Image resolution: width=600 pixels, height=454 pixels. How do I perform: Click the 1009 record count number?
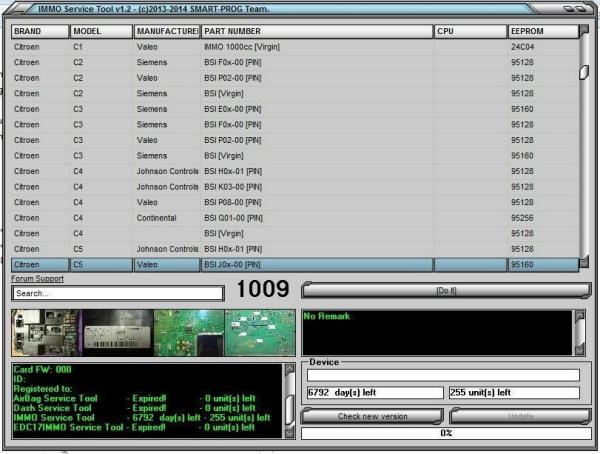(x=263, y=289)
